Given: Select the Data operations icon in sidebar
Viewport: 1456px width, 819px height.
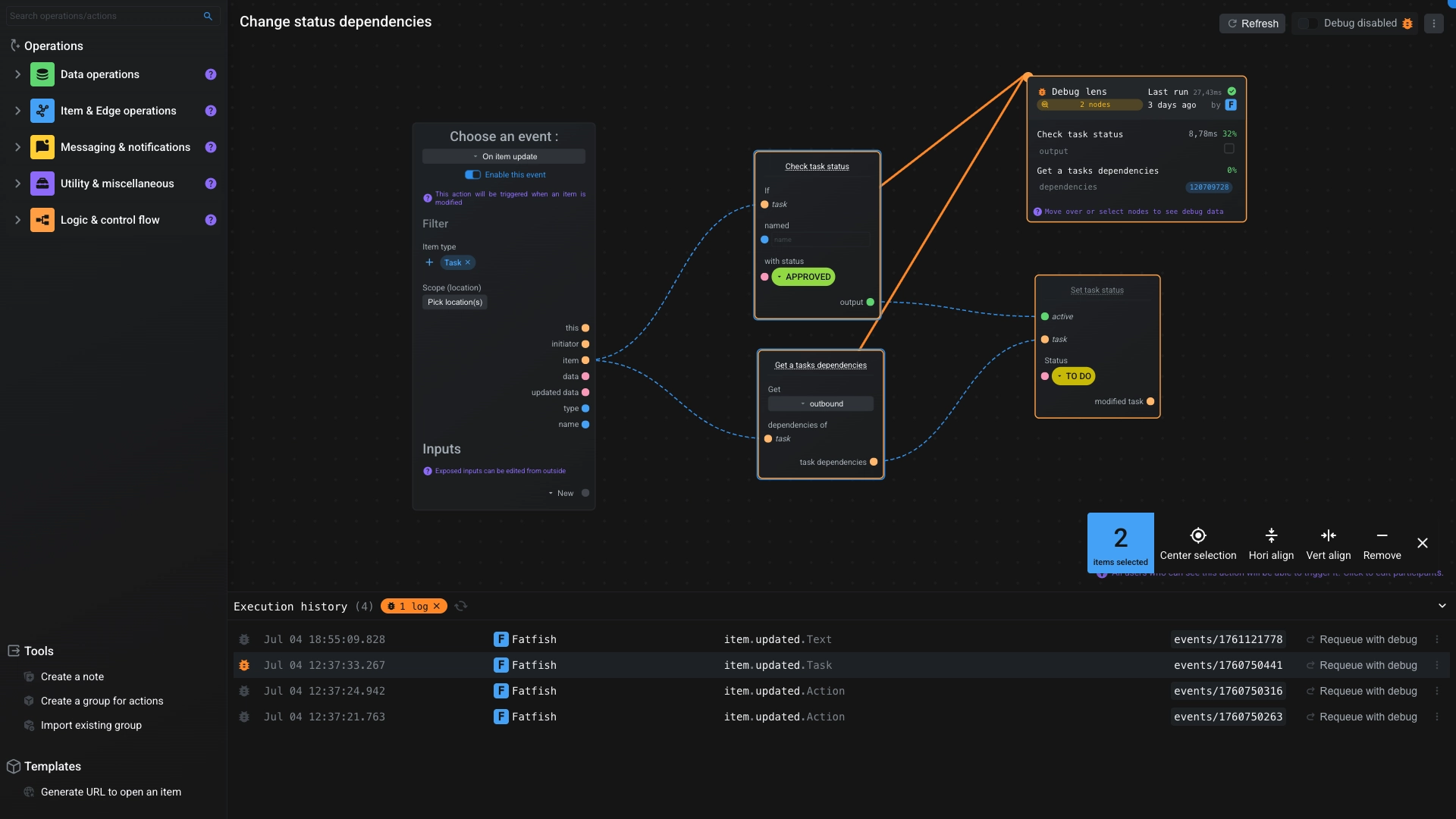Looking at the screenshot, I should click(x=42, y=74).
